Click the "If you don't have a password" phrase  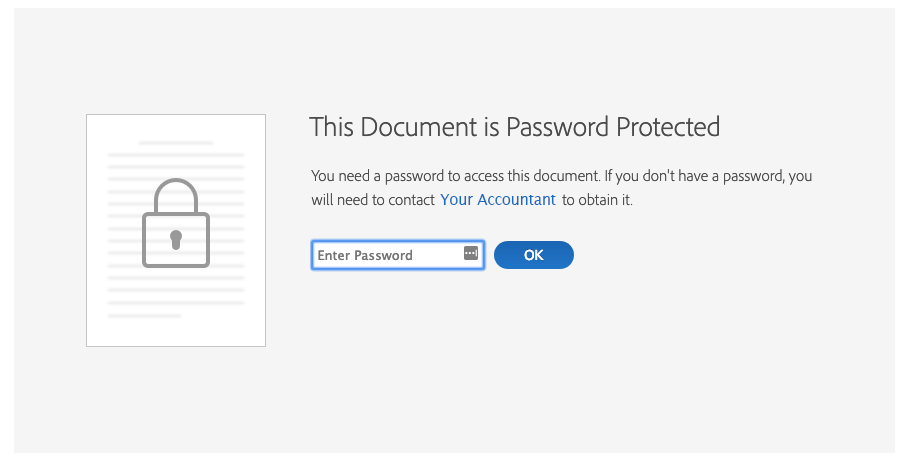point(695,176)
